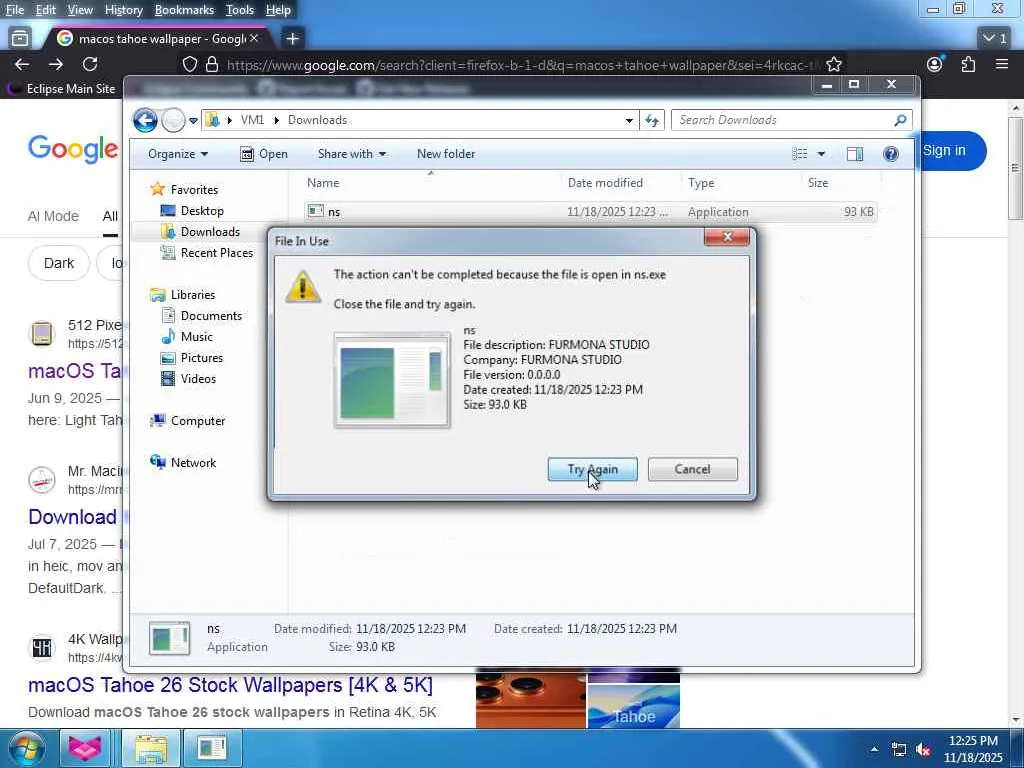Click the warning icon in the dialog
Screen dimensions: 1024x768
[302, 286]
